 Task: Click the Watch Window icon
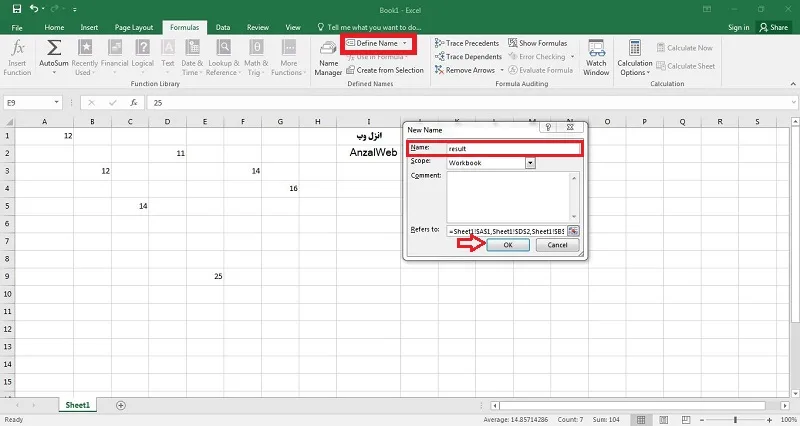click(x=596, y=48)
